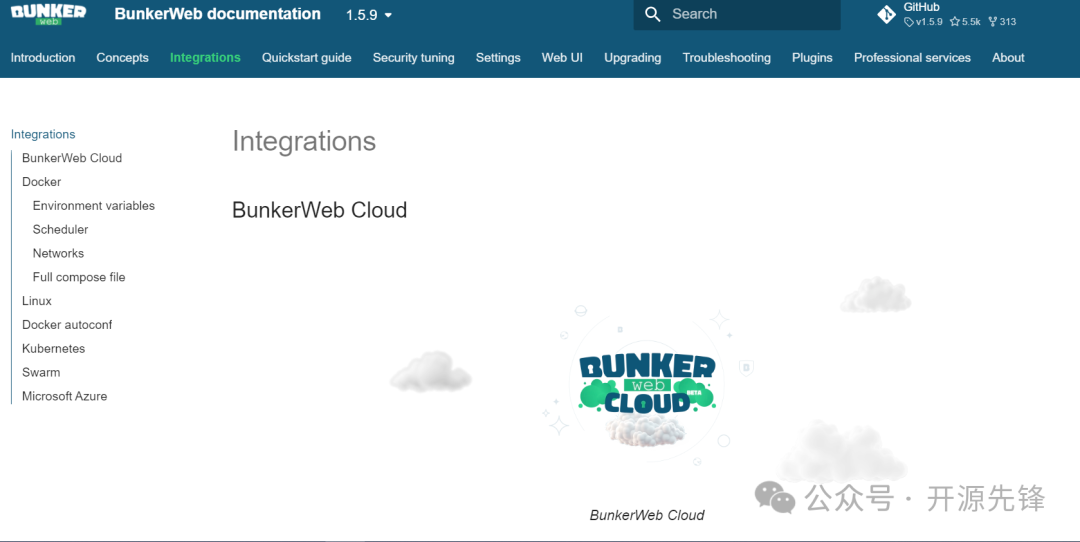Jump to BunkerWeb Cloud in sidebar
1080x542 pixels.
click(x=72, y=158)
